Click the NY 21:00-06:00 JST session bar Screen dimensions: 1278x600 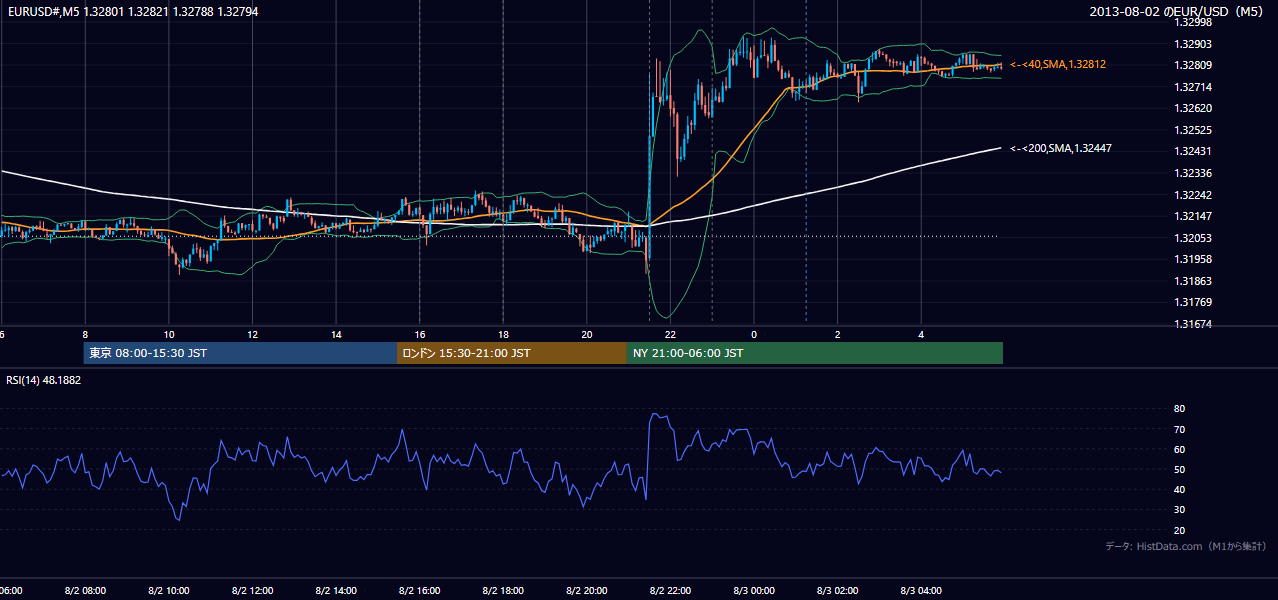click(x=815, y=353)
